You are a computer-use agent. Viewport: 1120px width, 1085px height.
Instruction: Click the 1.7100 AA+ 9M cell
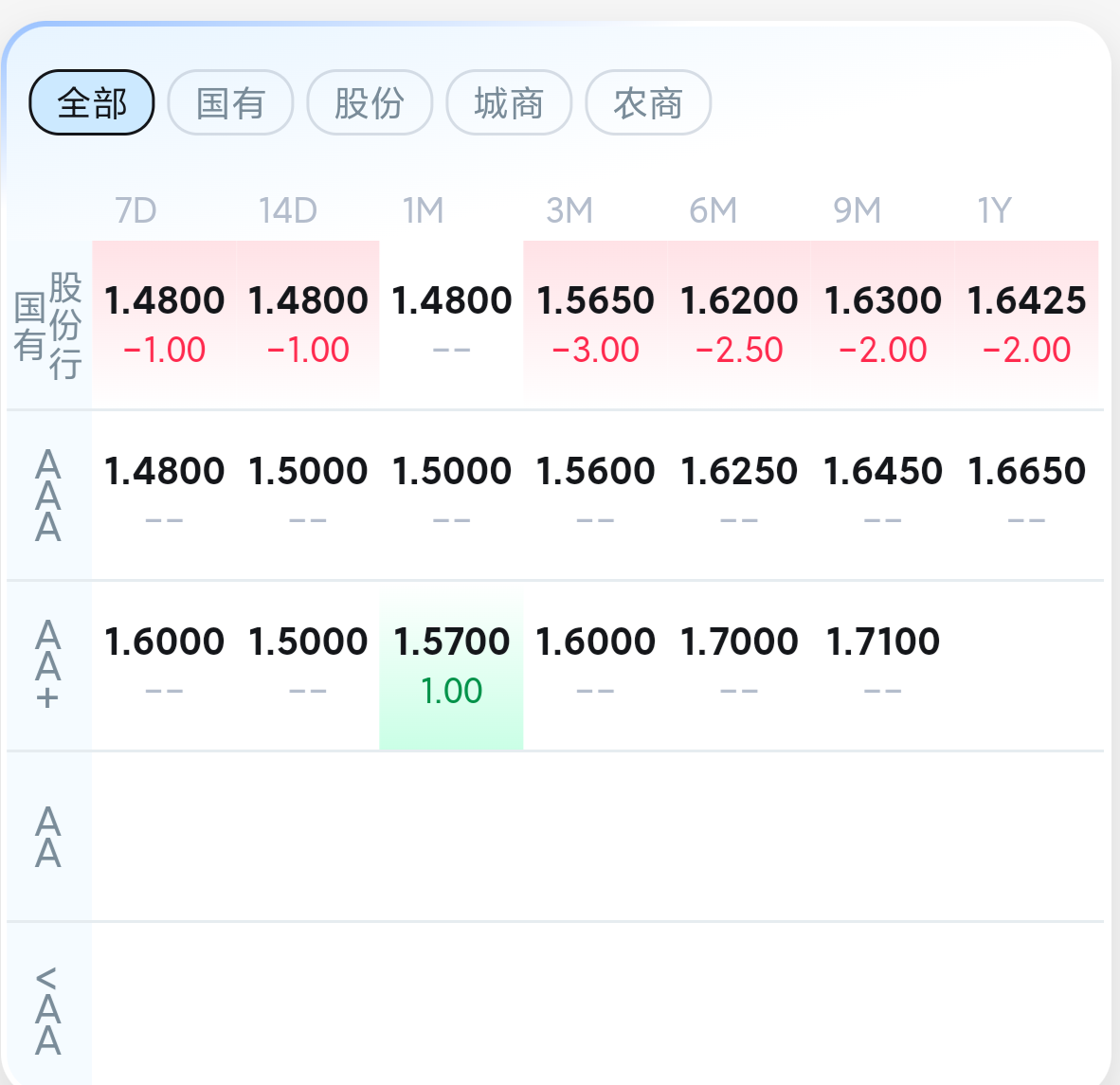(x=882, y=663)
